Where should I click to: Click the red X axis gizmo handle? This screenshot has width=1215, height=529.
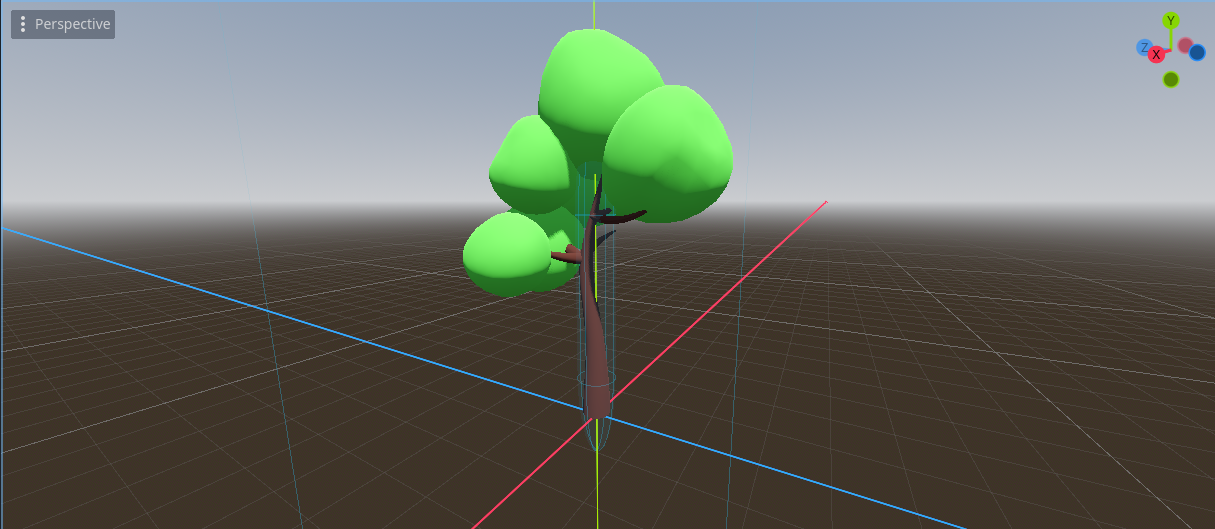[x=1156, y=54]
